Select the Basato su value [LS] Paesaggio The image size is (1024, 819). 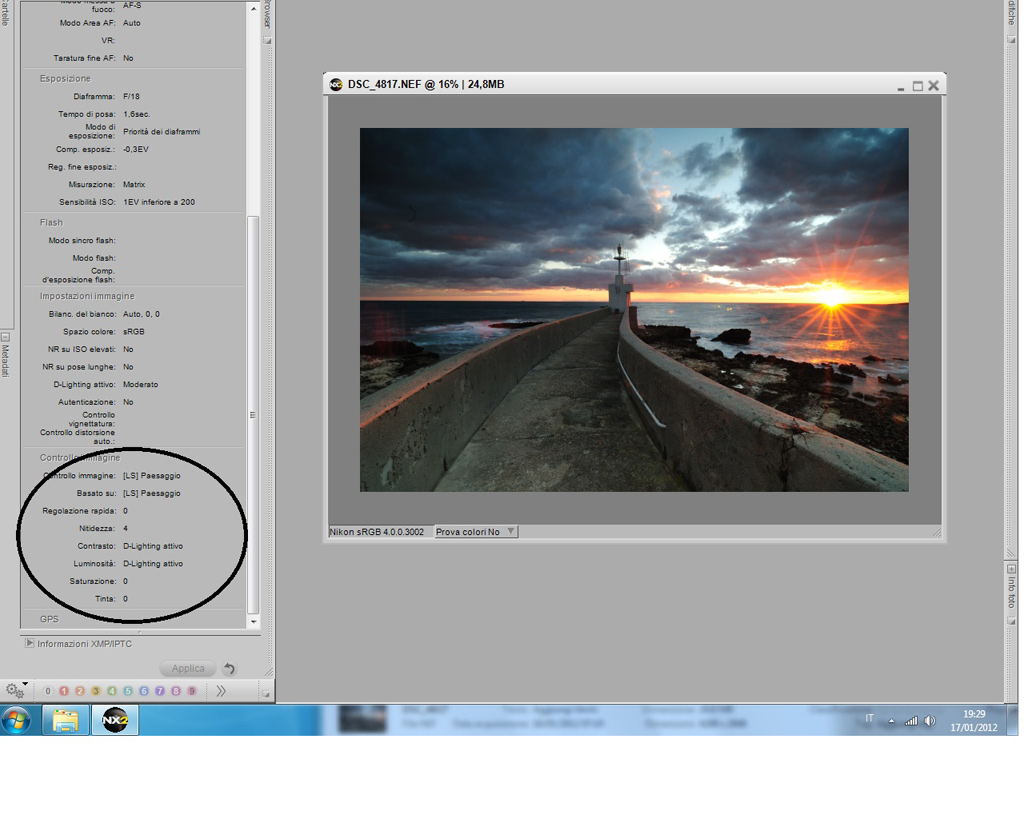[152, 493]
